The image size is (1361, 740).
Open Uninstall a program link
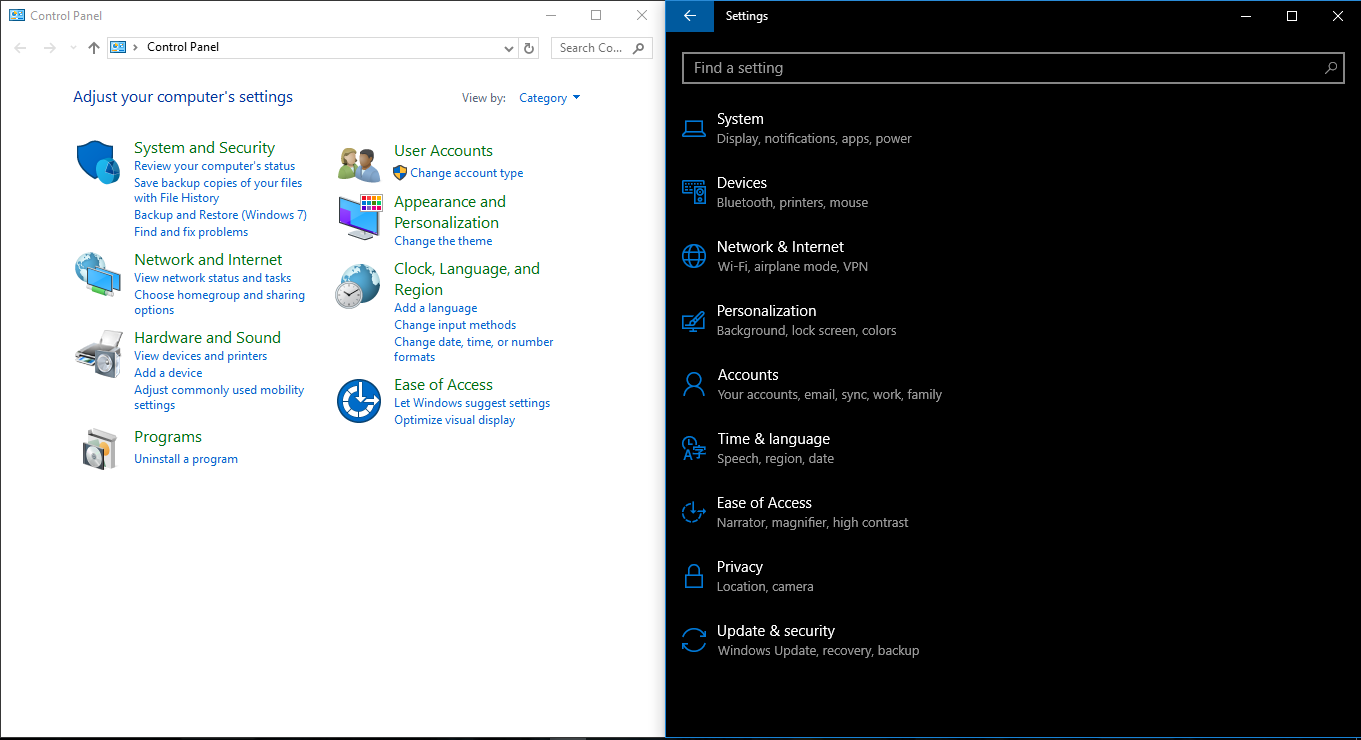click(x=186, y=458)
